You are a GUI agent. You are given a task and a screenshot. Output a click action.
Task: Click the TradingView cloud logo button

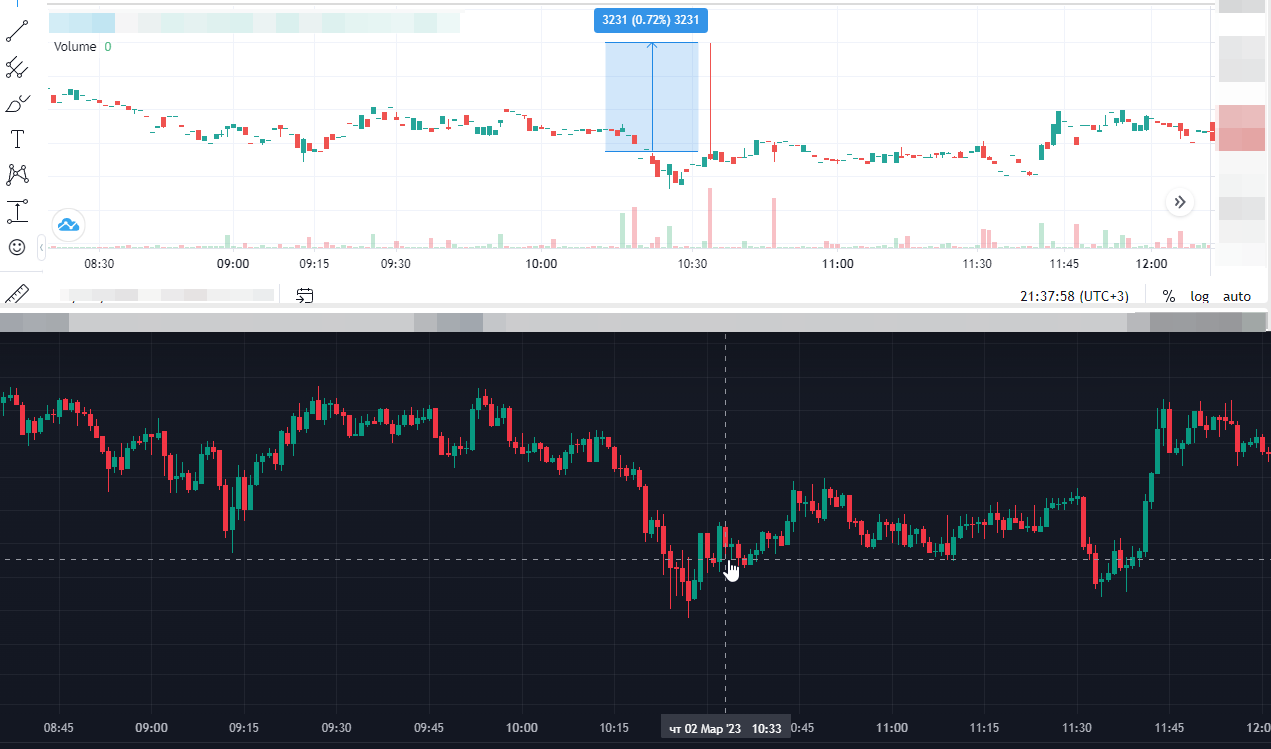pos(69,224)
